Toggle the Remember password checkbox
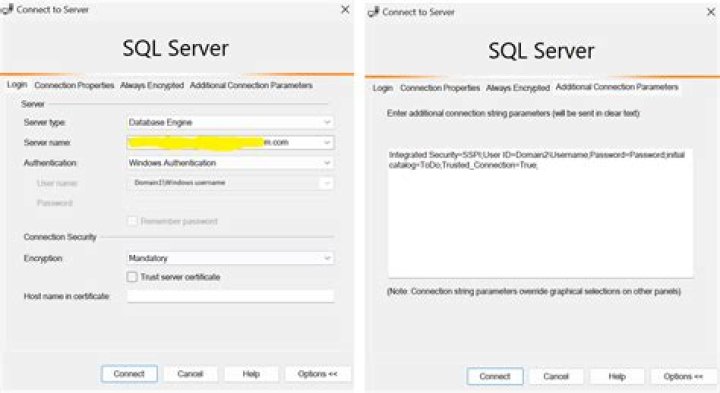This screenshot has height=393, width=720. point(132,221)
